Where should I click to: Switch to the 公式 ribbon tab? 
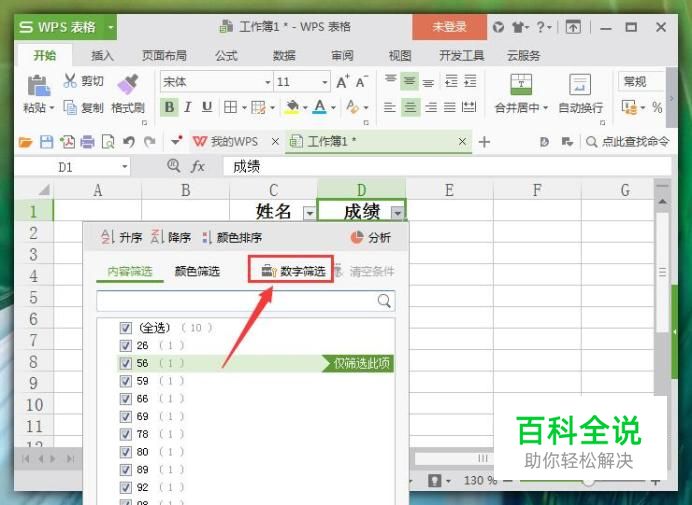[226, 56]
